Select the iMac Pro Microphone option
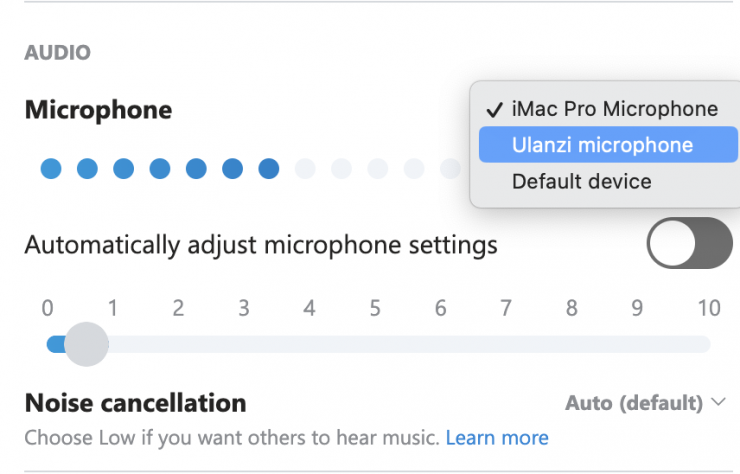This screenshot has height=474, width=740. tap(615, 109)
